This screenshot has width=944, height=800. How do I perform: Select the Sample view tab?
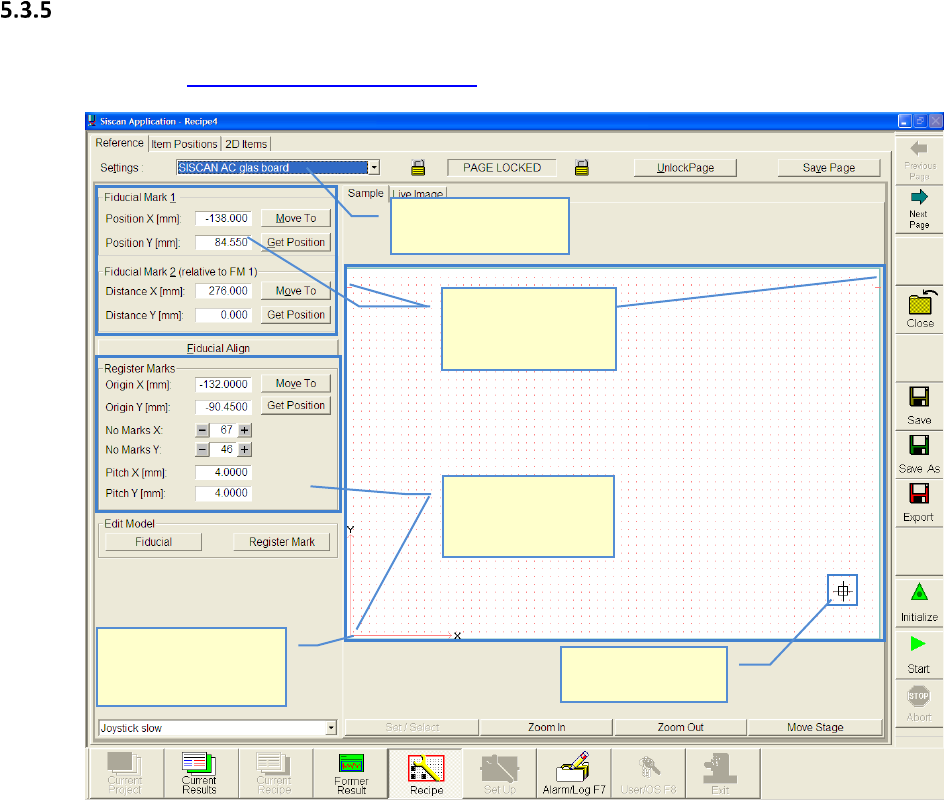point(365,193)
